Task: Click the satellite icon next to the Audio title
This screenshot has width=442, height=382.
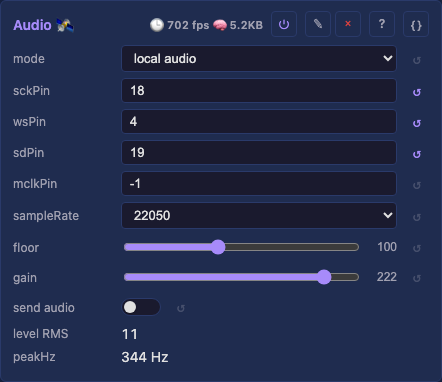Action: pyautogui.click(x=65, y=25)
